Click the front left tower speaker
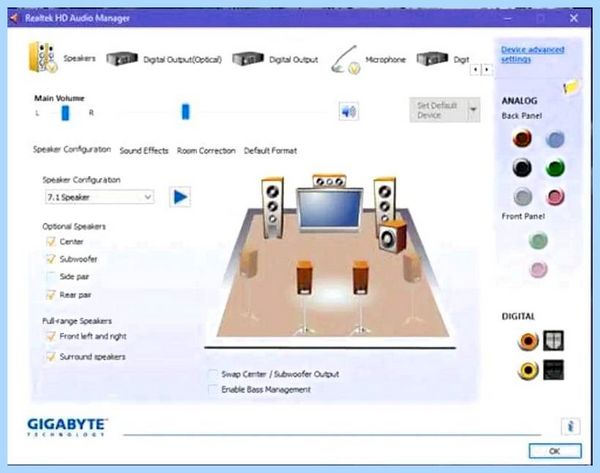This screenshot has width=600, height=473. [272, 208]
